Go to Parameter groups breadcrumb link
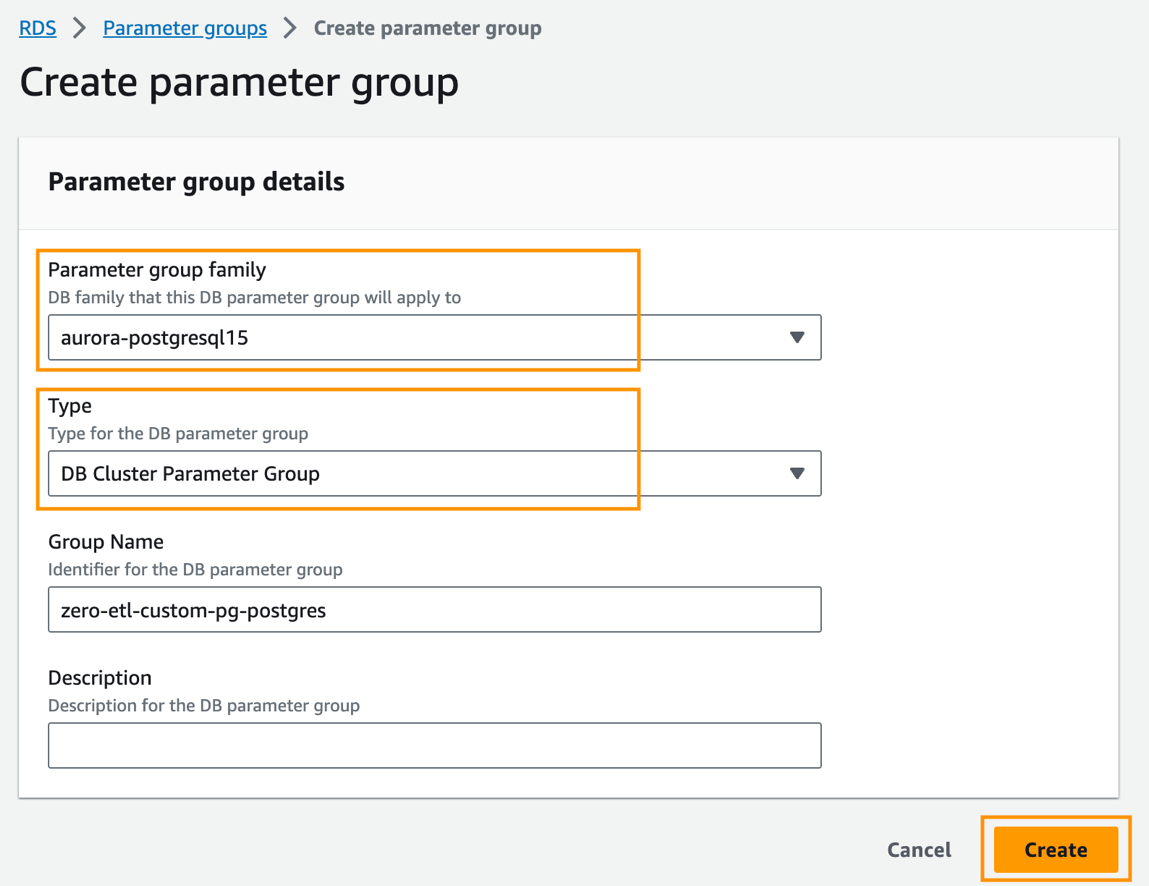Screen dimensions: 1149x886 tap(185, 28)
